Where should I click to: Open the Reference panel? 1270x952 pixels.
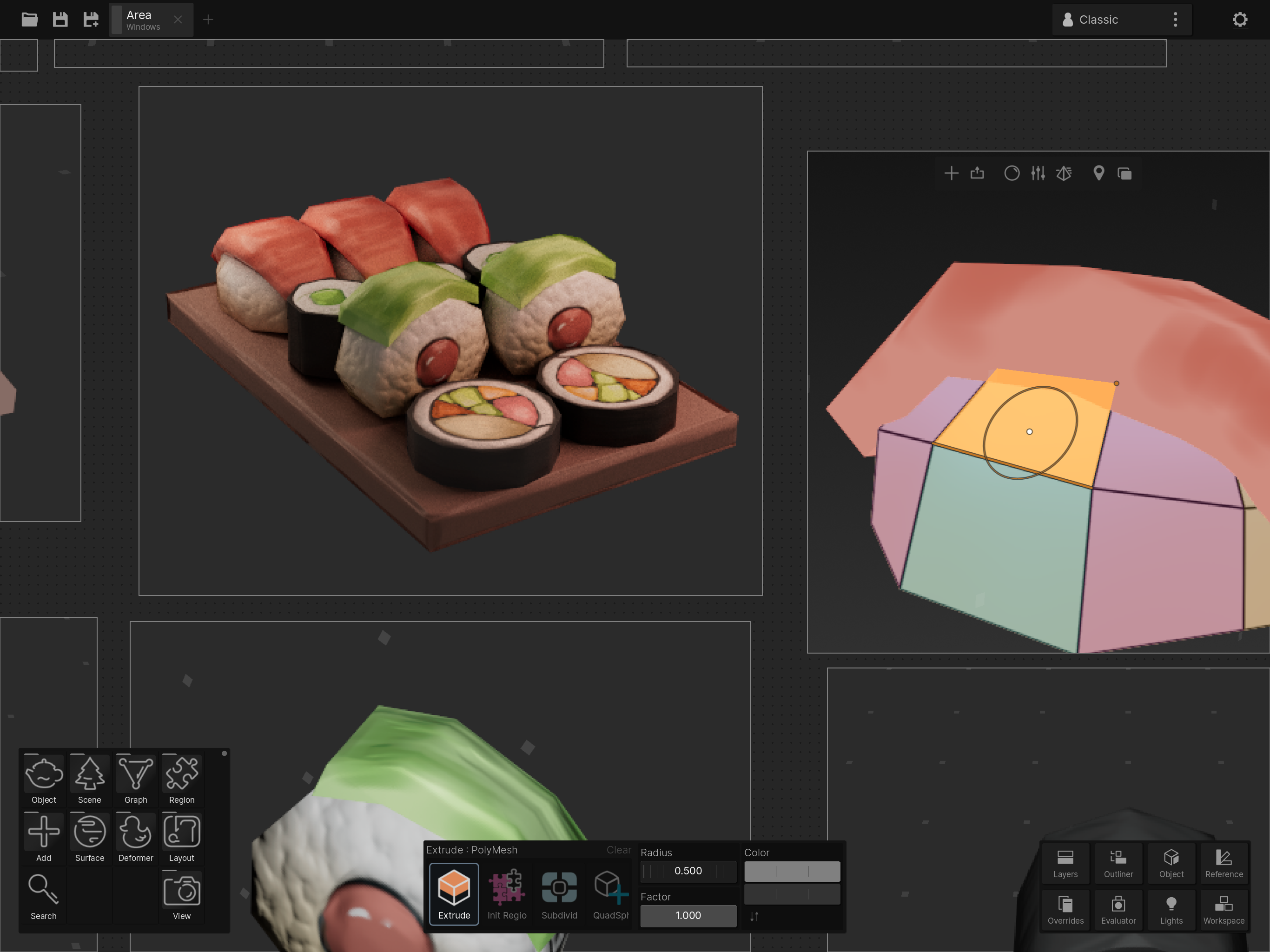pos(1224,864)
